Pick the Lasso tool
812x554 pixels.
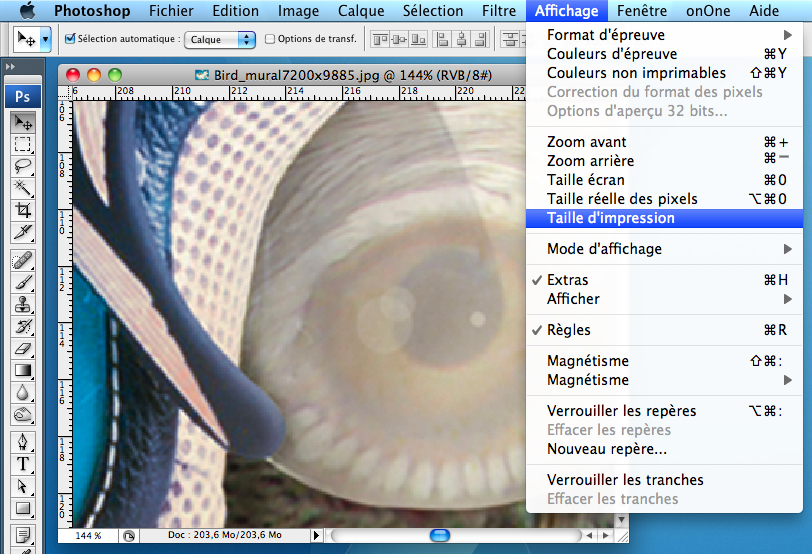pos(23,166)
